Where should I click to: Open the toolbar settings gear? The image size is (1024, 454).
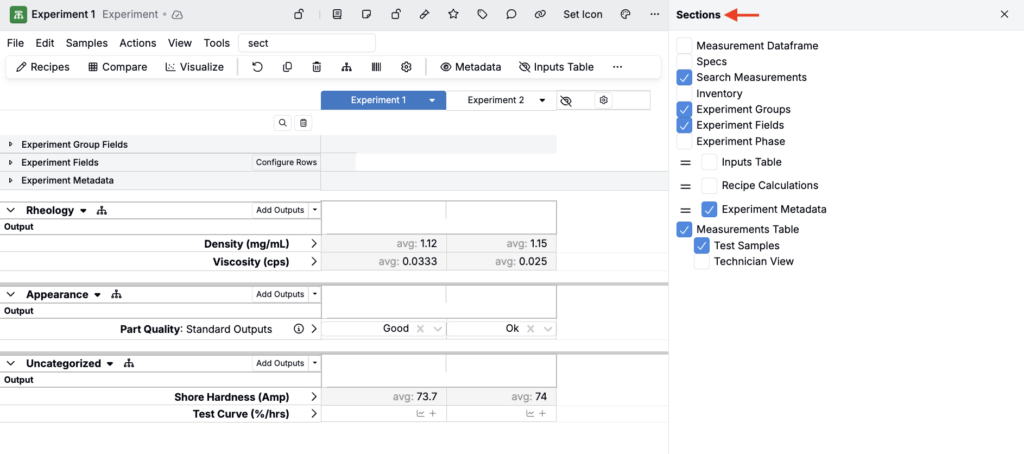[x=406, y=67]
